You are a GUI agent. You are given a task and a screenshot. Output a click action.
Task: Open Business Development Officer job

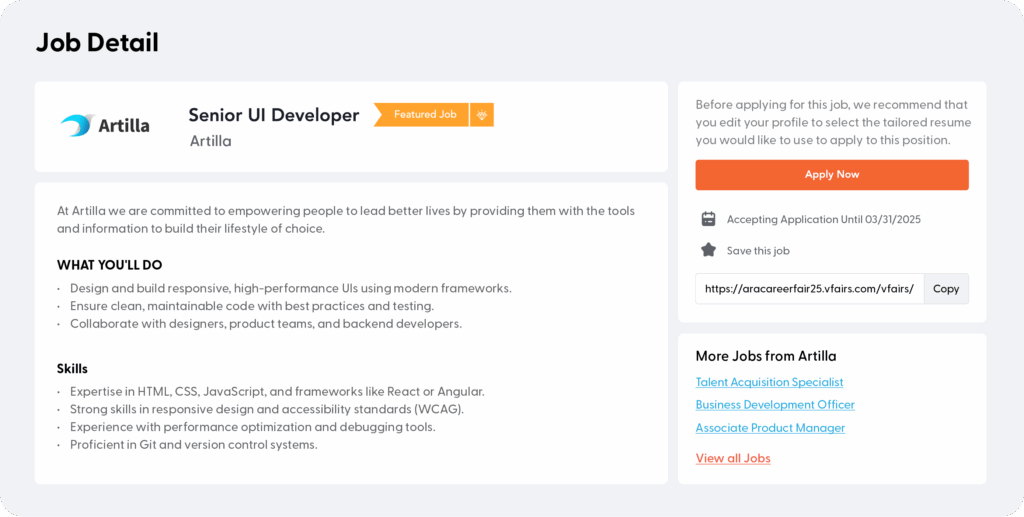(x=775, y=405)
